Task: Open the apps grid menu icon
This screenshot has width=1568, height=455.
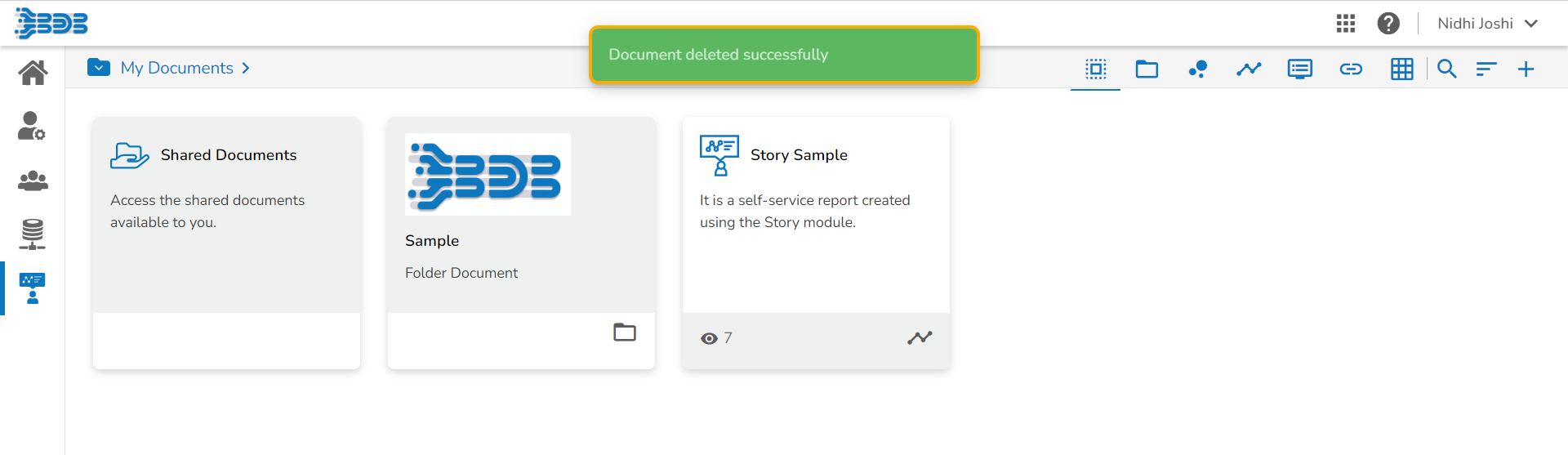Action: coord(1346,23)
